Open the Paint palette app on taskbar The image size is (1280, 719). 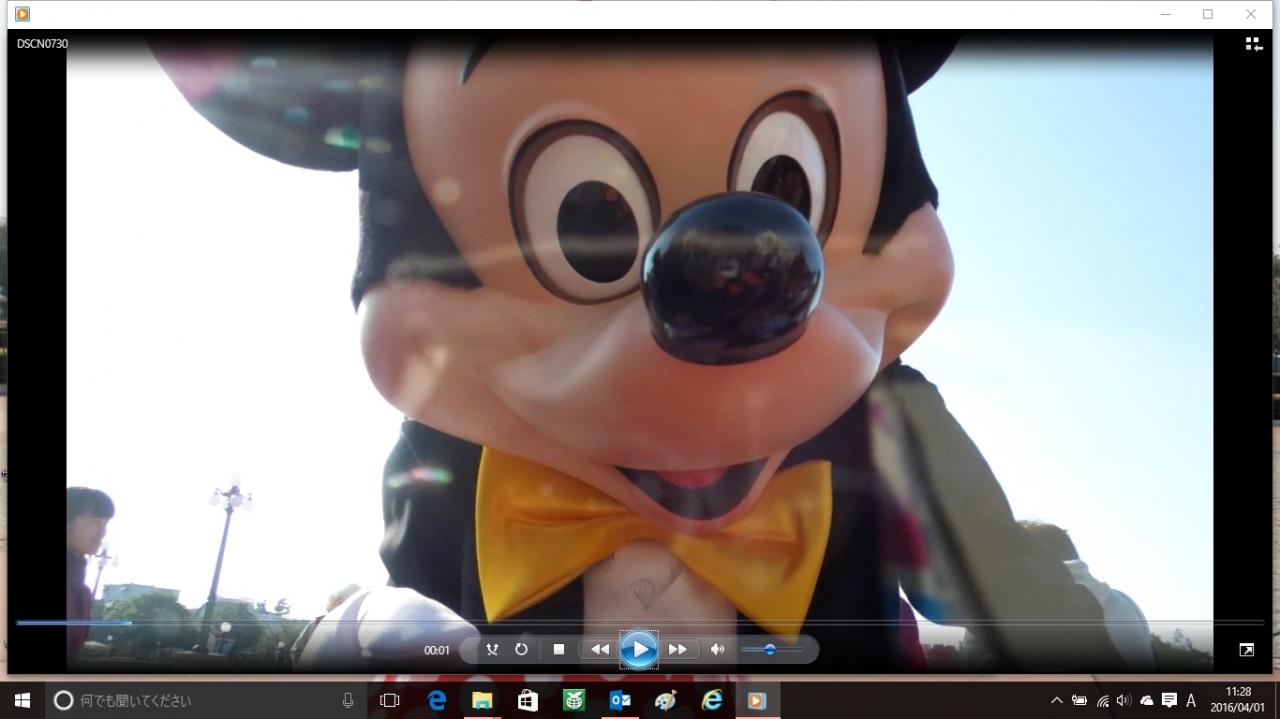[x=666, y=701]
